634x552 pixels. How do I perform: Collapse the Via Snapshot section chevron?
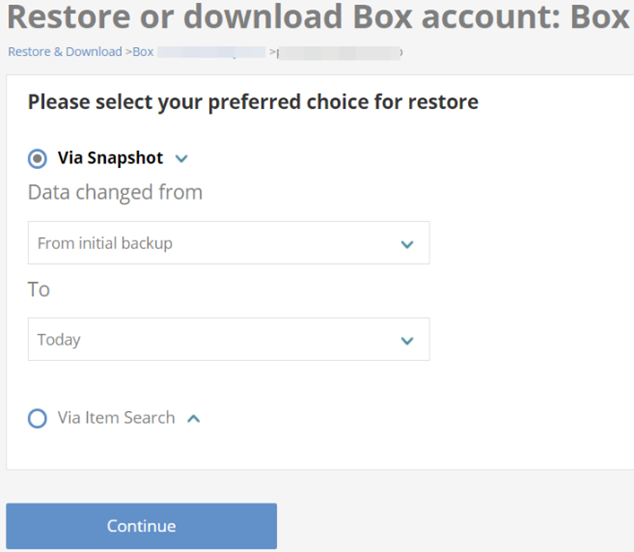pyautogui.click(x=181, y=158)
